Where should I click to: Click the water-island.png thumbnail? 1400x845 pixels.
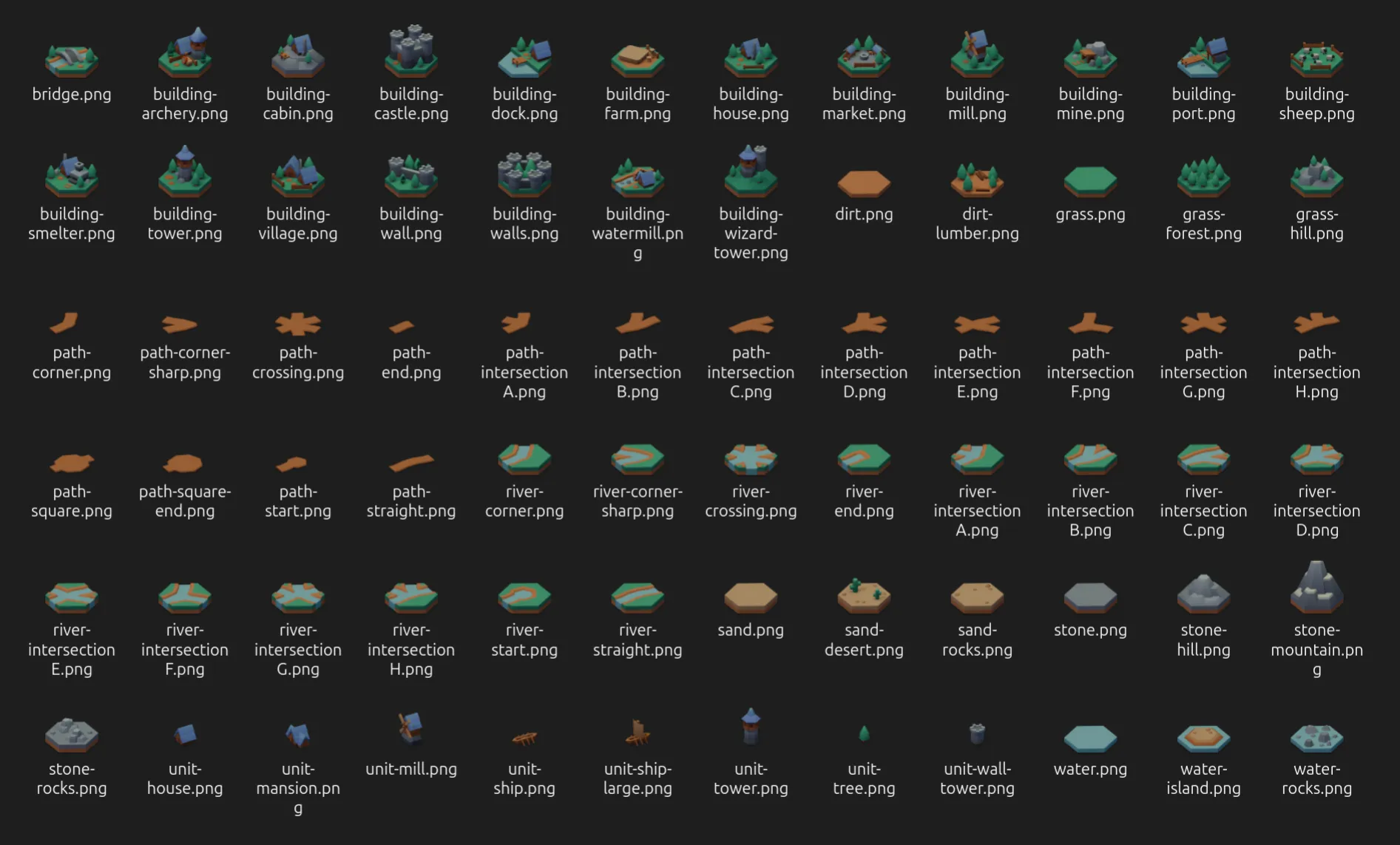1203,739
